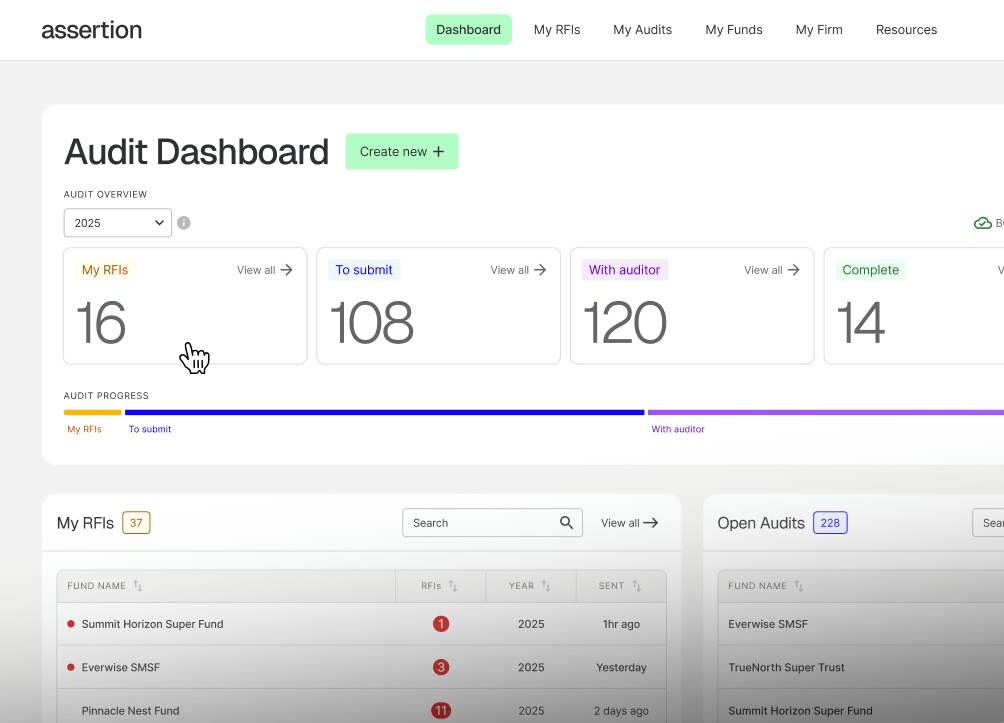
Task: Click the red badge 3 for Everwise SMSF
Action: pyautogui.click(x=441, y=667)
